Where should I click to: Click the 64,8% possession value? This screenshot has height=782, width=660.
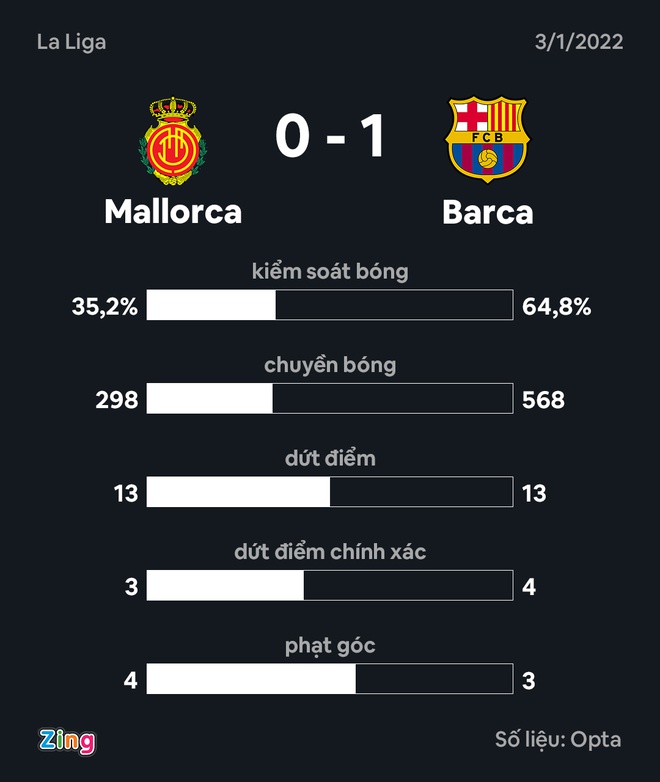point(557,307)
